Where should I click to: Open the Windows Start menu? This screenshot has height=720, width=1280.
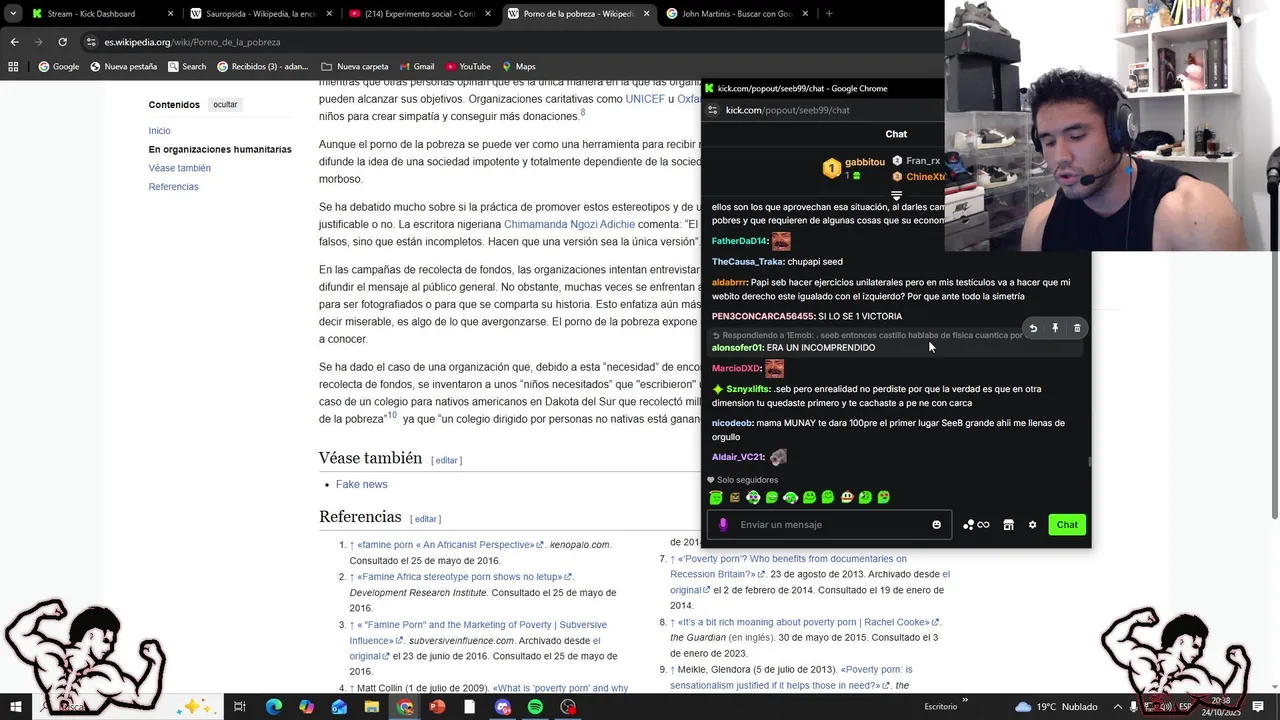click(15, 707)
